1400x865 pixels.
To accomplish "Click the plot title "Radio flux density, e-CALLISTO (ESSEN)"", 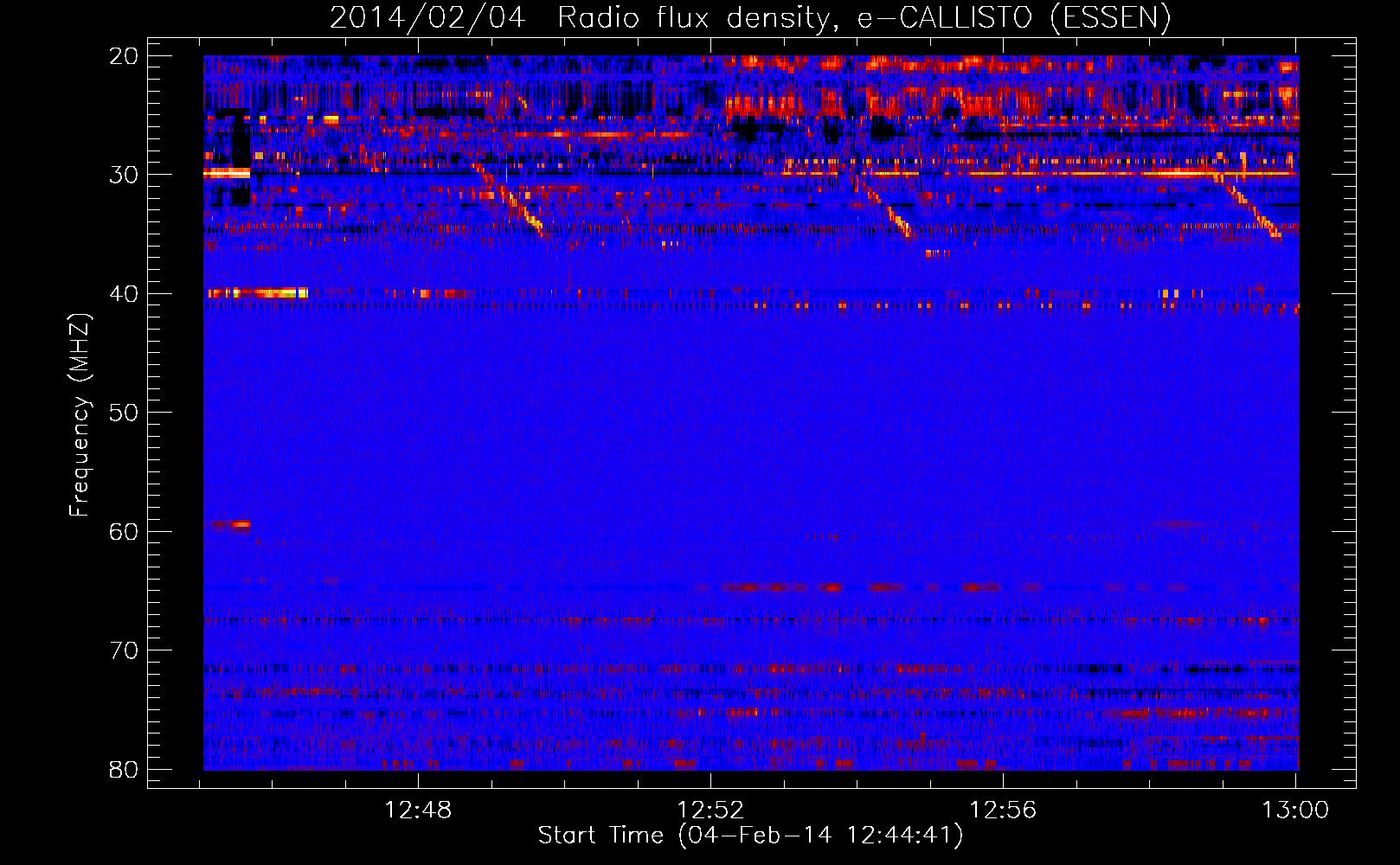I will coord(864,18).
